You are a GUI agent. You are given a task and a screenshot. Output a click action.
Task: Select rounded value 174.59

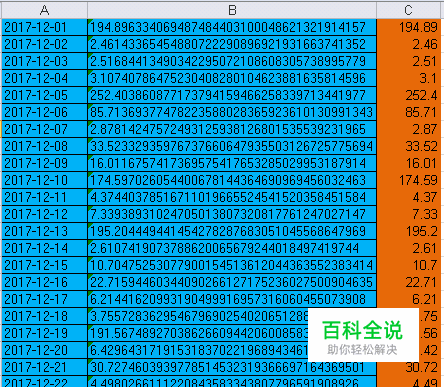point(408,180)
